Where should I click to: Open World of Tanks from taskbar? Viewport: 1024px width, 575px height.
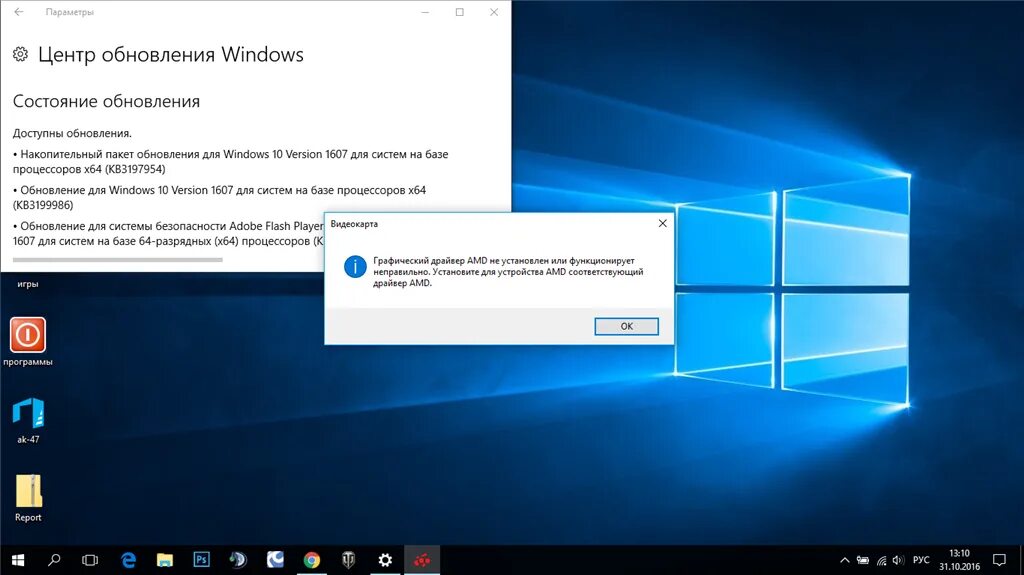[x=348, y=560]
